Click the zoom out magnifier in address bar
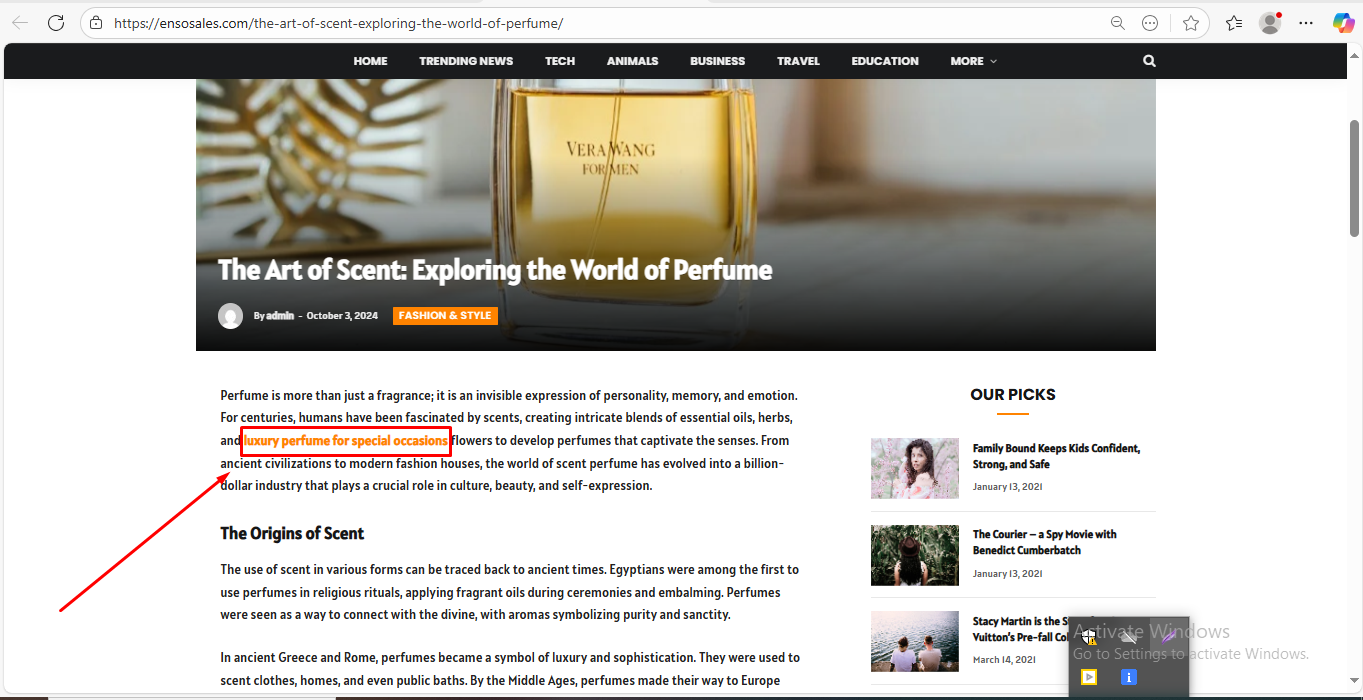The height and width of the screenshot is (700, 1363). [1117, 22]
